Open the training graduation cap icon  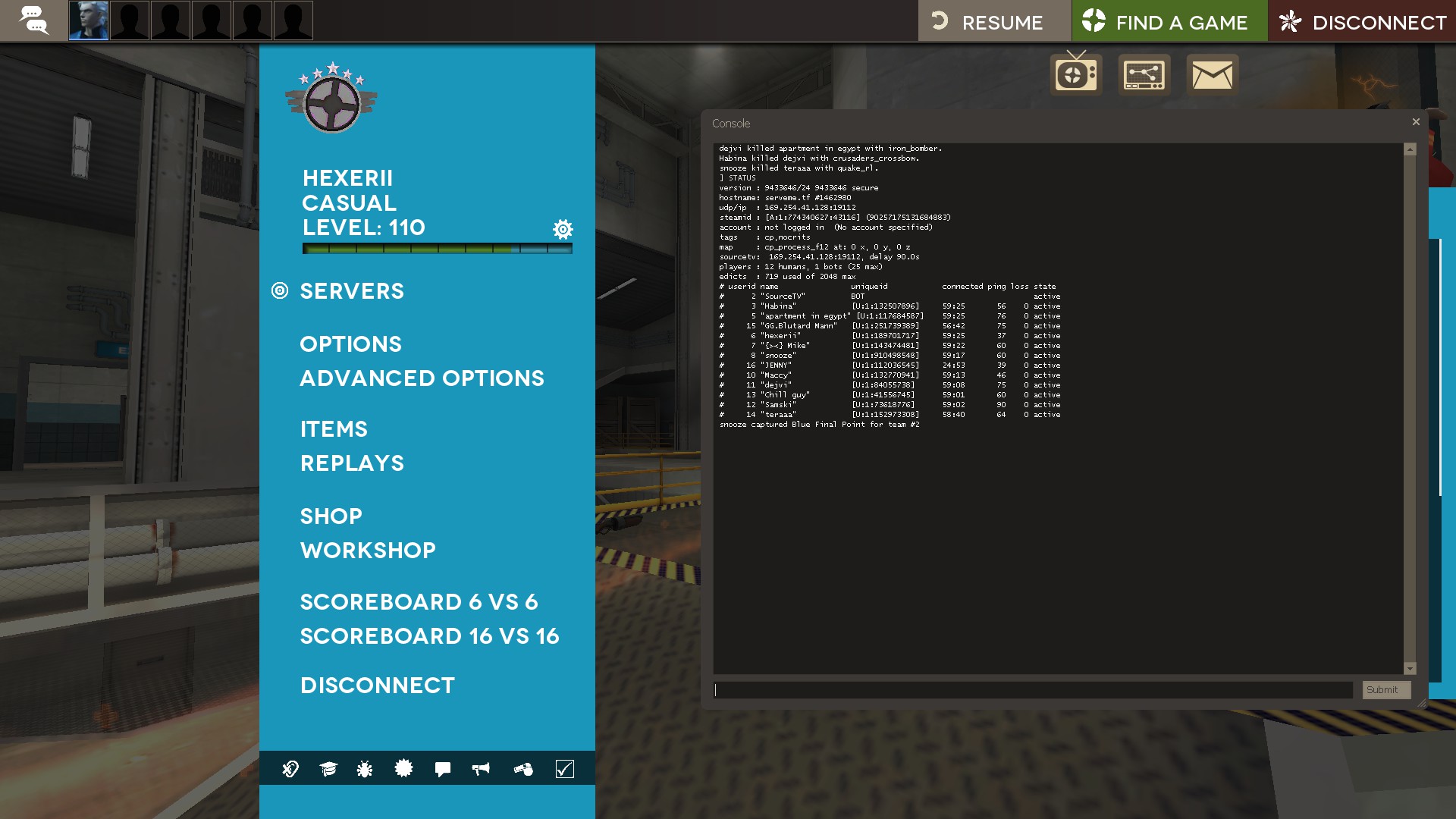click(x=328, y=769)
